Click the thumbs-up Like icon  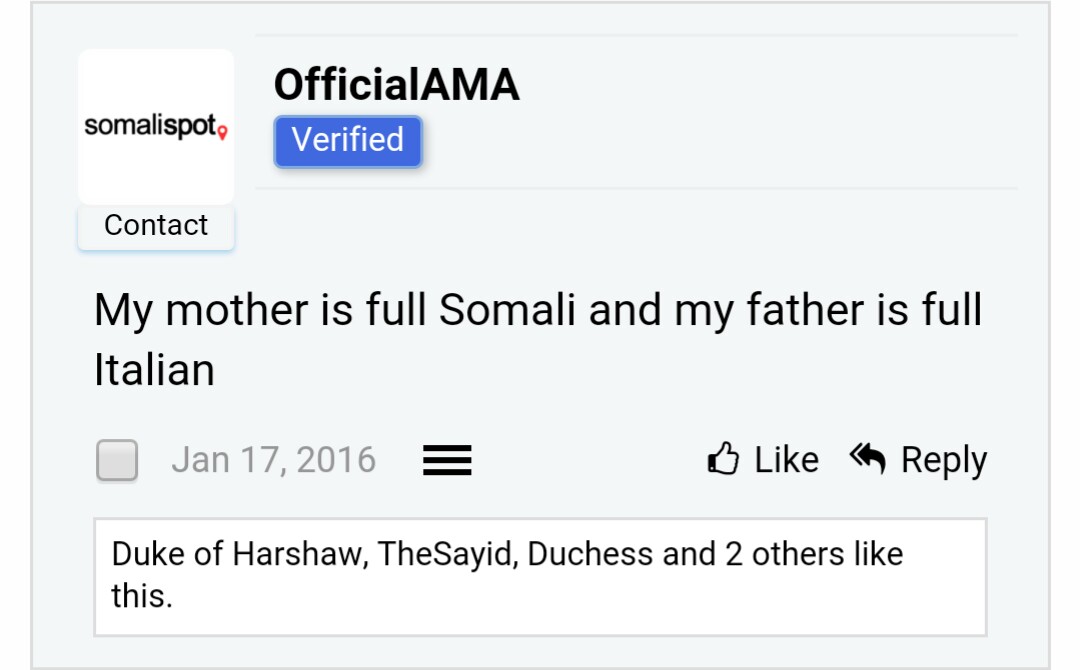tap(723, 459)
